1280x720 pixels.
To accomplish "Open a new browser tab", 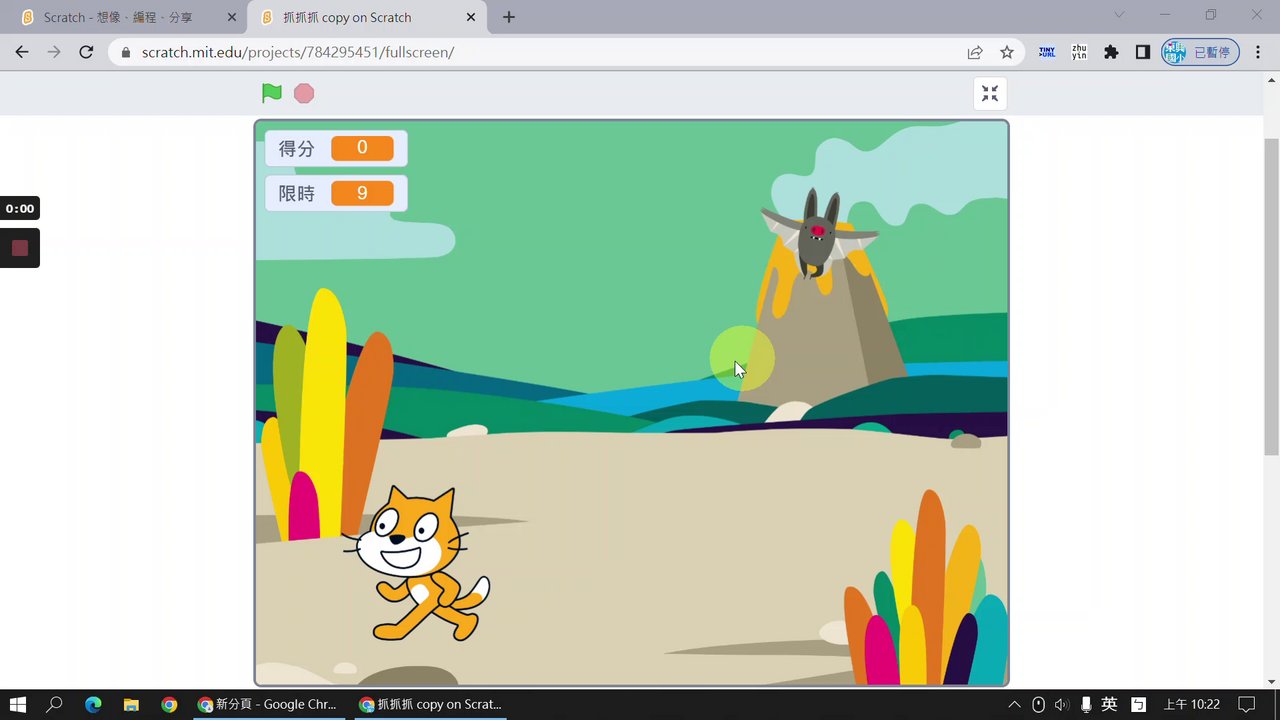I will tap(509, 17).
